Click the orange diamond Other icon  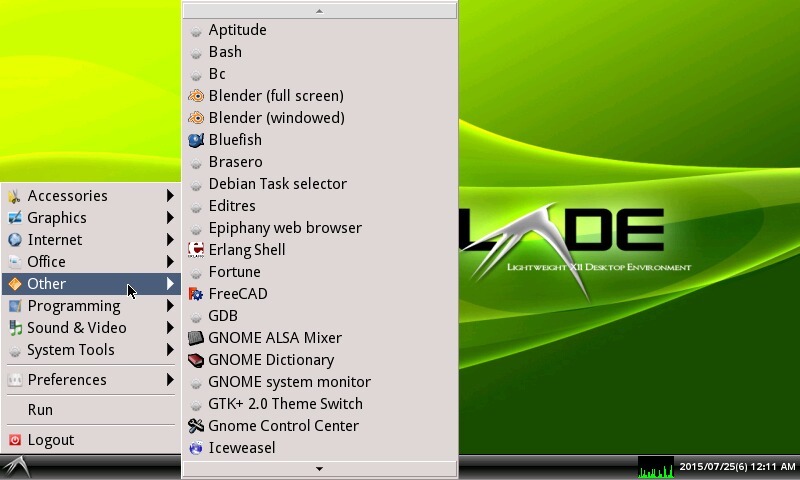(x=15, y=284)
